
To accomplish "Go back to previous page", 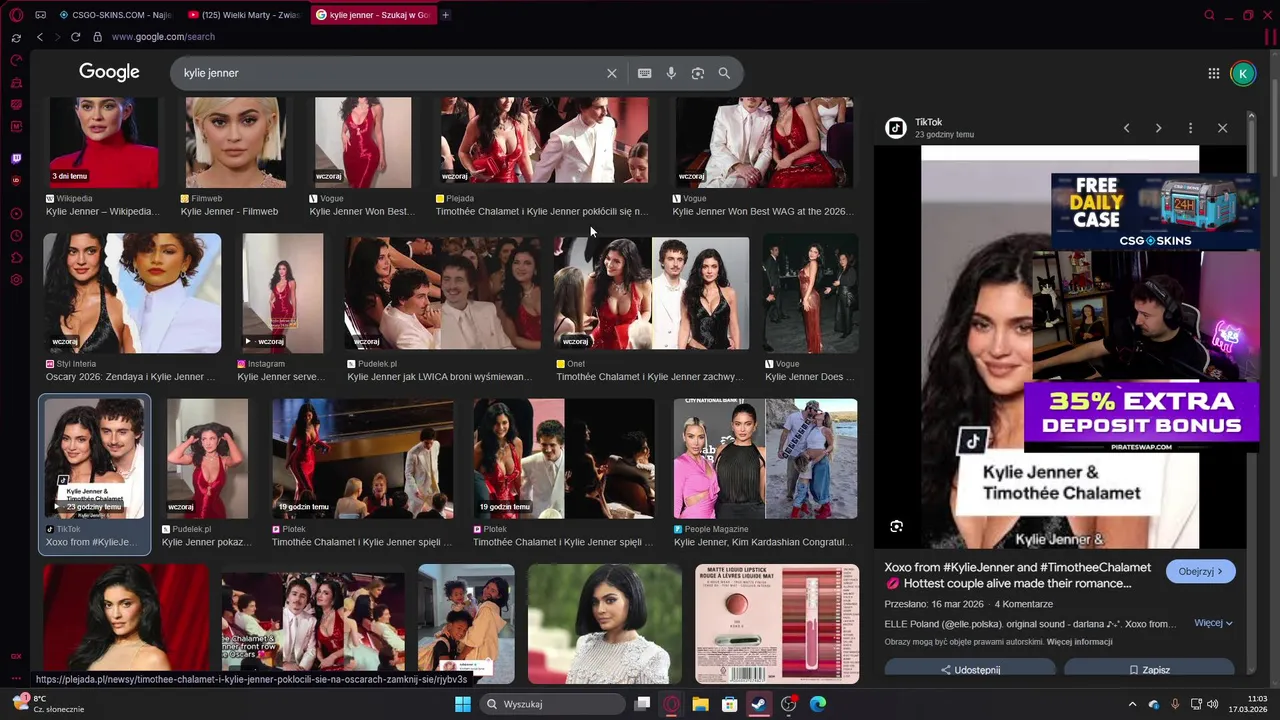I will click(x=40, y=37).
